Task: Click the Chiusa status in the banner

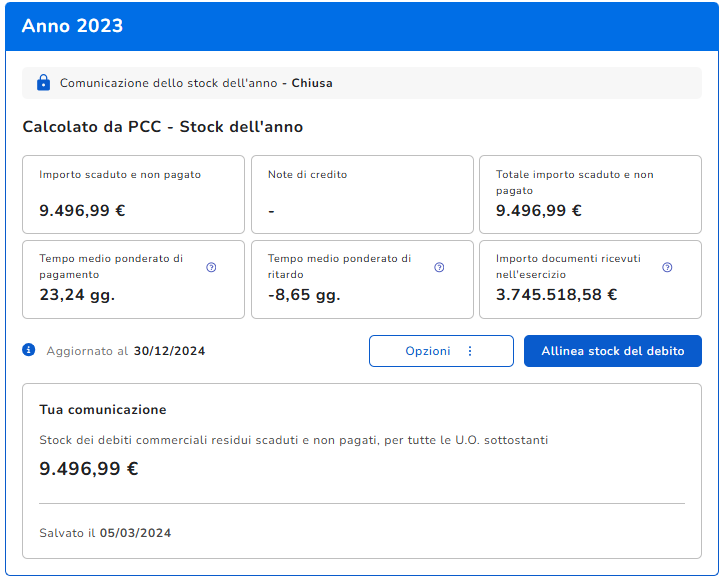Action: click(312, 83)
